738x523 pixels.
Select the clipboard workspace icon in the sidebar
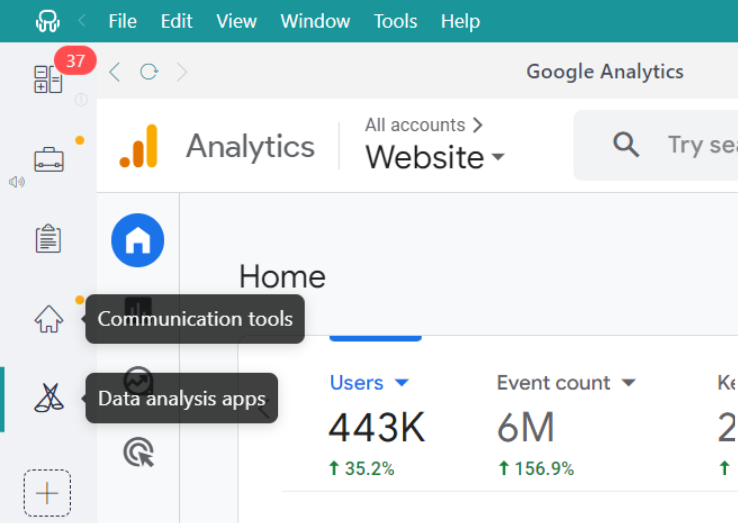click(48, 239)
